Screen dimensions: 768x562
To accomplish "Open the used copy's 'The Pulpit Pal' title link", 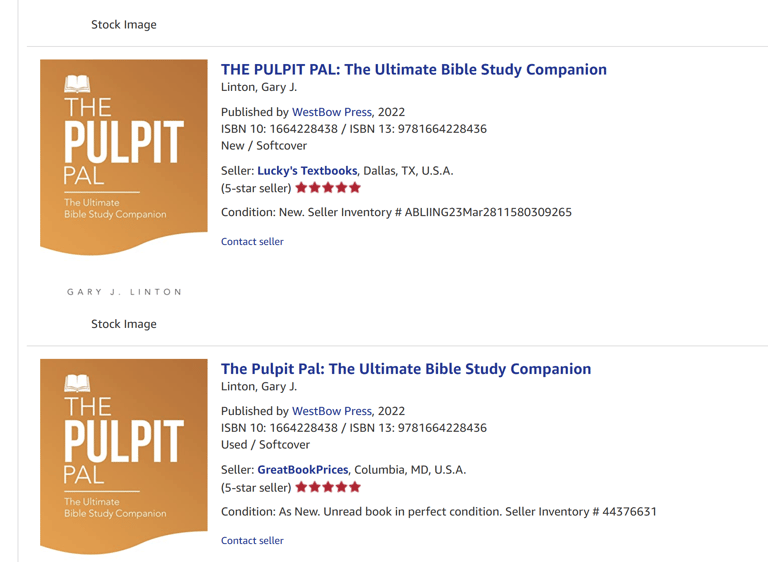I will click(405, 369).
